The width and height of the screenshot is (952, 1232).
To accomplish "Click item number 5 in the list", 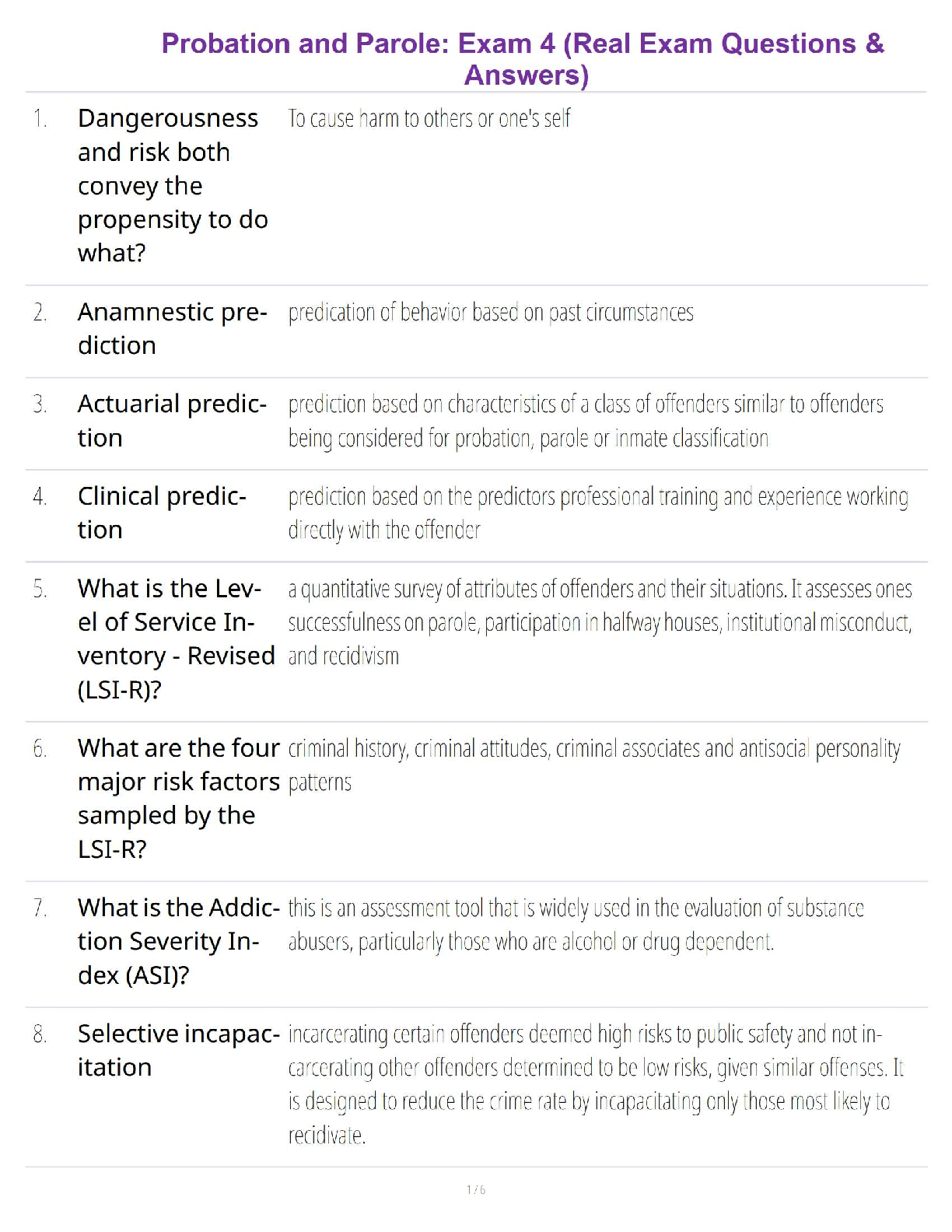I will (x=40, y=589).
